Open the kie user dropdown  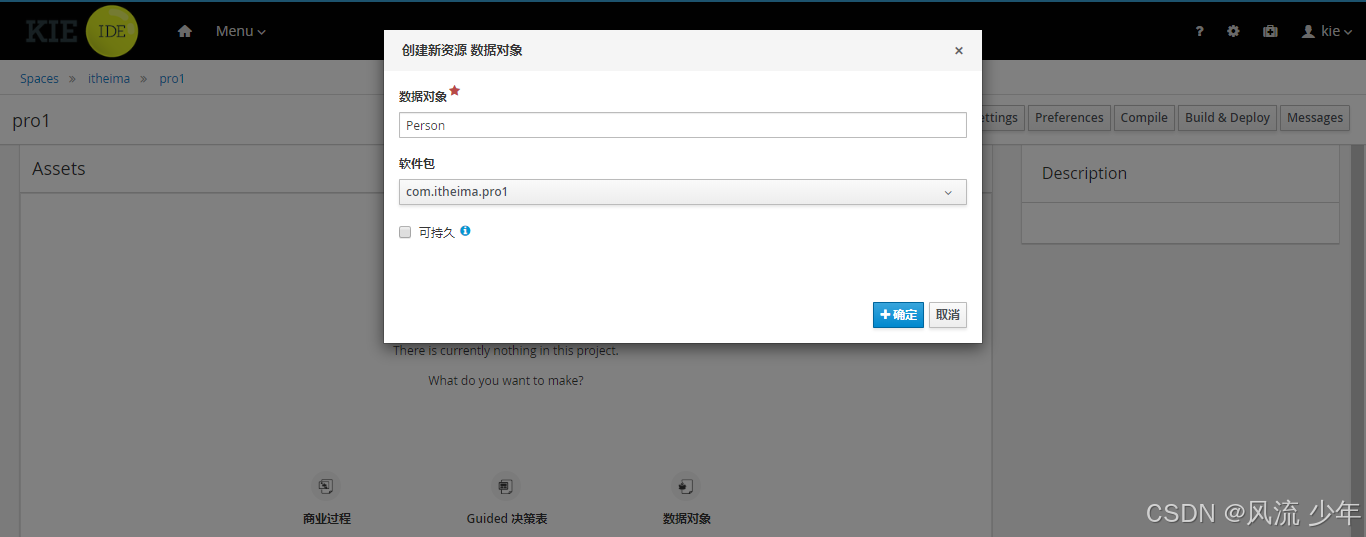click(1327, 31)
